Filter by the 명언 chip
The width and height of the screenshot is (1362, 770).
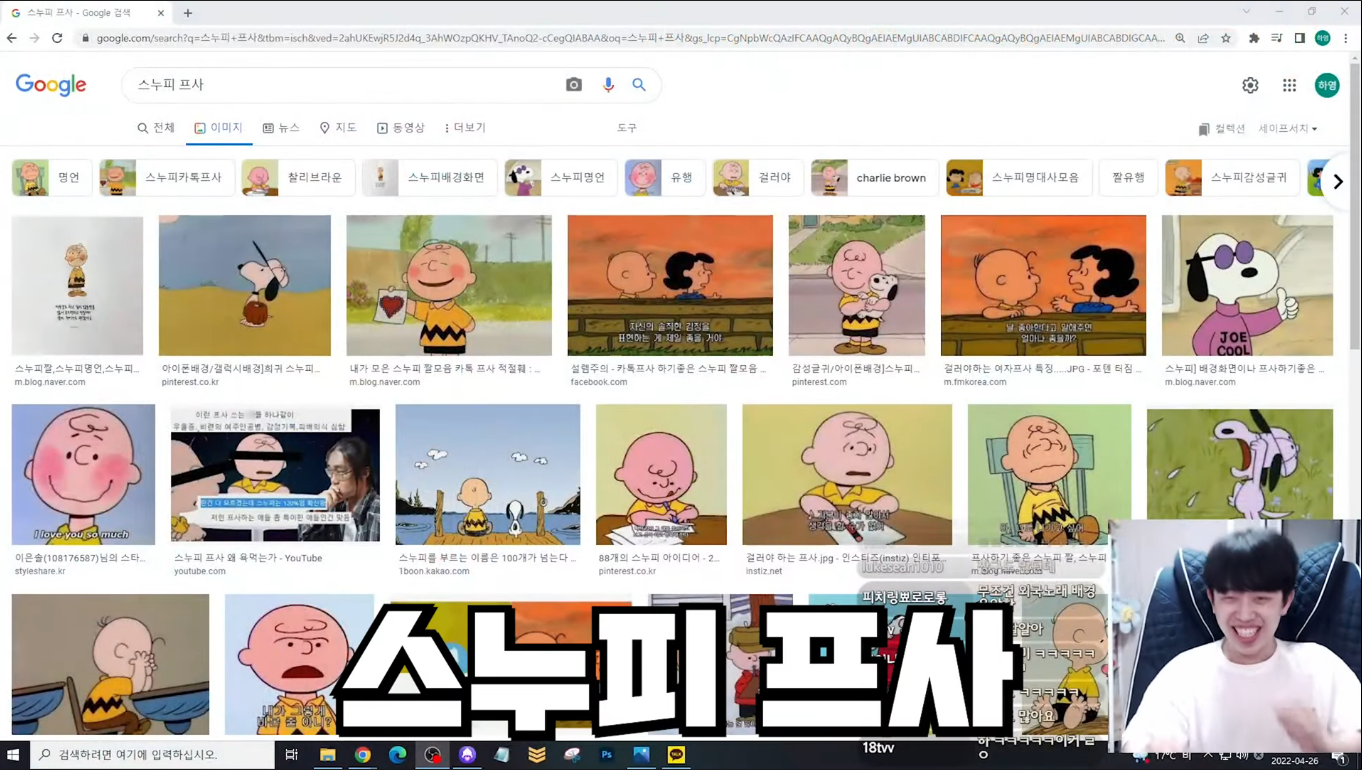click(52, 178)
